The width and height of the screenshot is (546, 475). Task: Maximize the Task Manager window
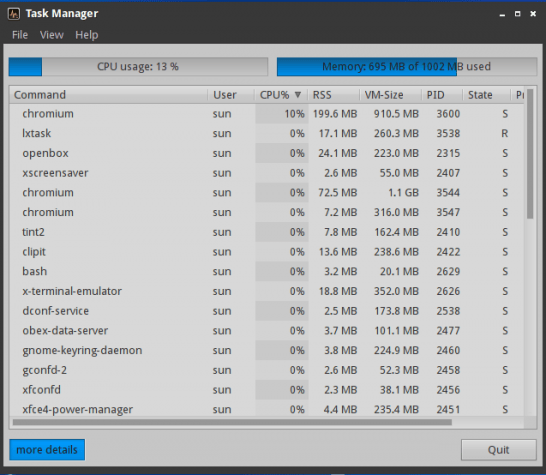517,14
